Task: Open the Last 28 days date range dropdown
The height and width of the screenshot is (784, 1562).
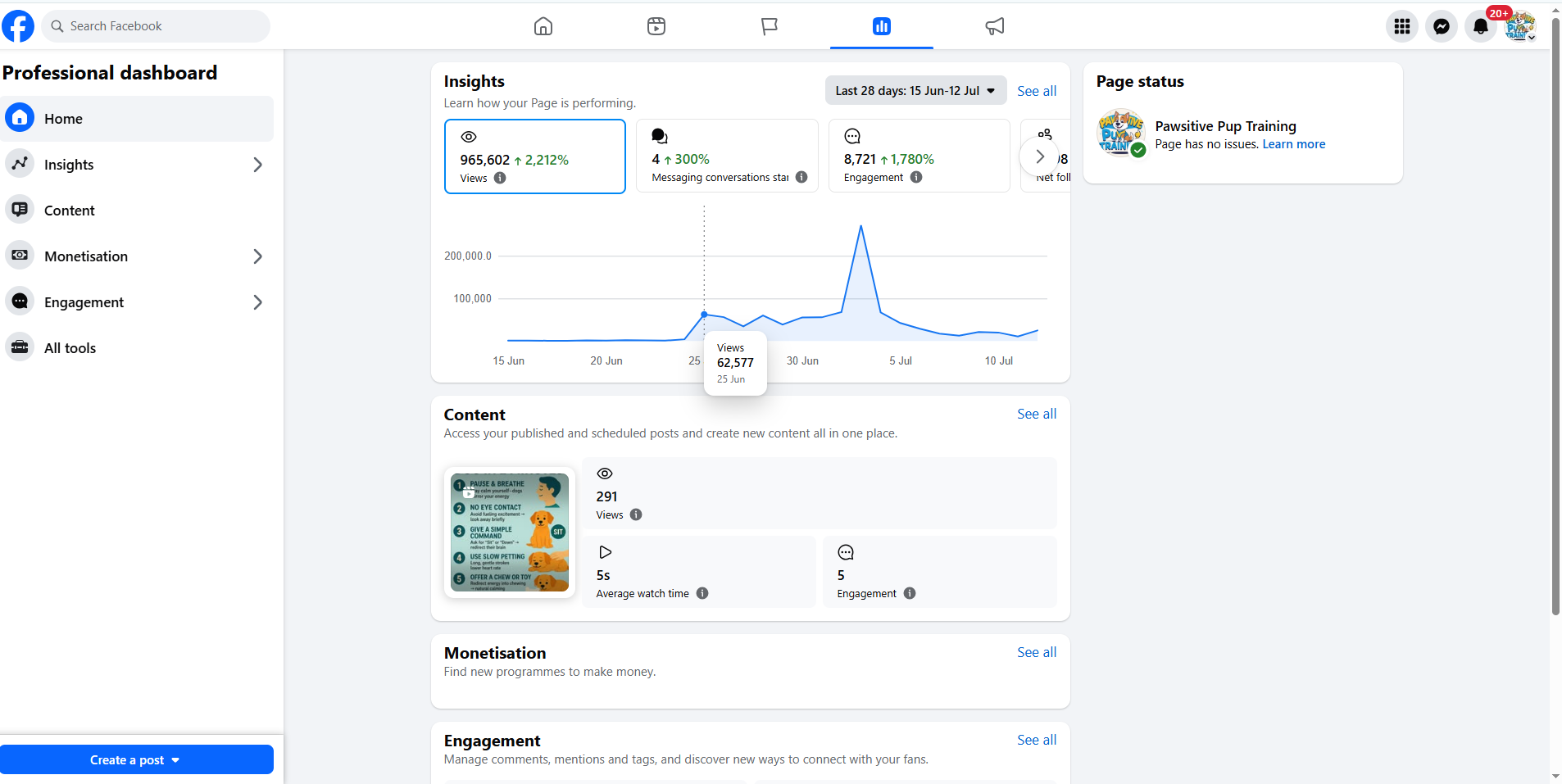Action: (915, 91)
